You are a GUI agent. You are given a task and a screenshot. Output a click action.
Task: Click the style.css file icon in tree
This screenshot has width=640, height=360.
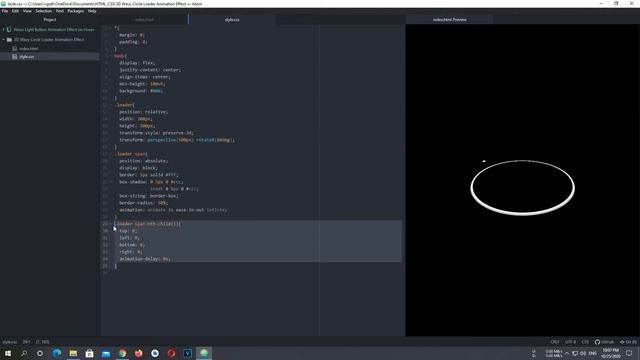[x=15, y=57]
